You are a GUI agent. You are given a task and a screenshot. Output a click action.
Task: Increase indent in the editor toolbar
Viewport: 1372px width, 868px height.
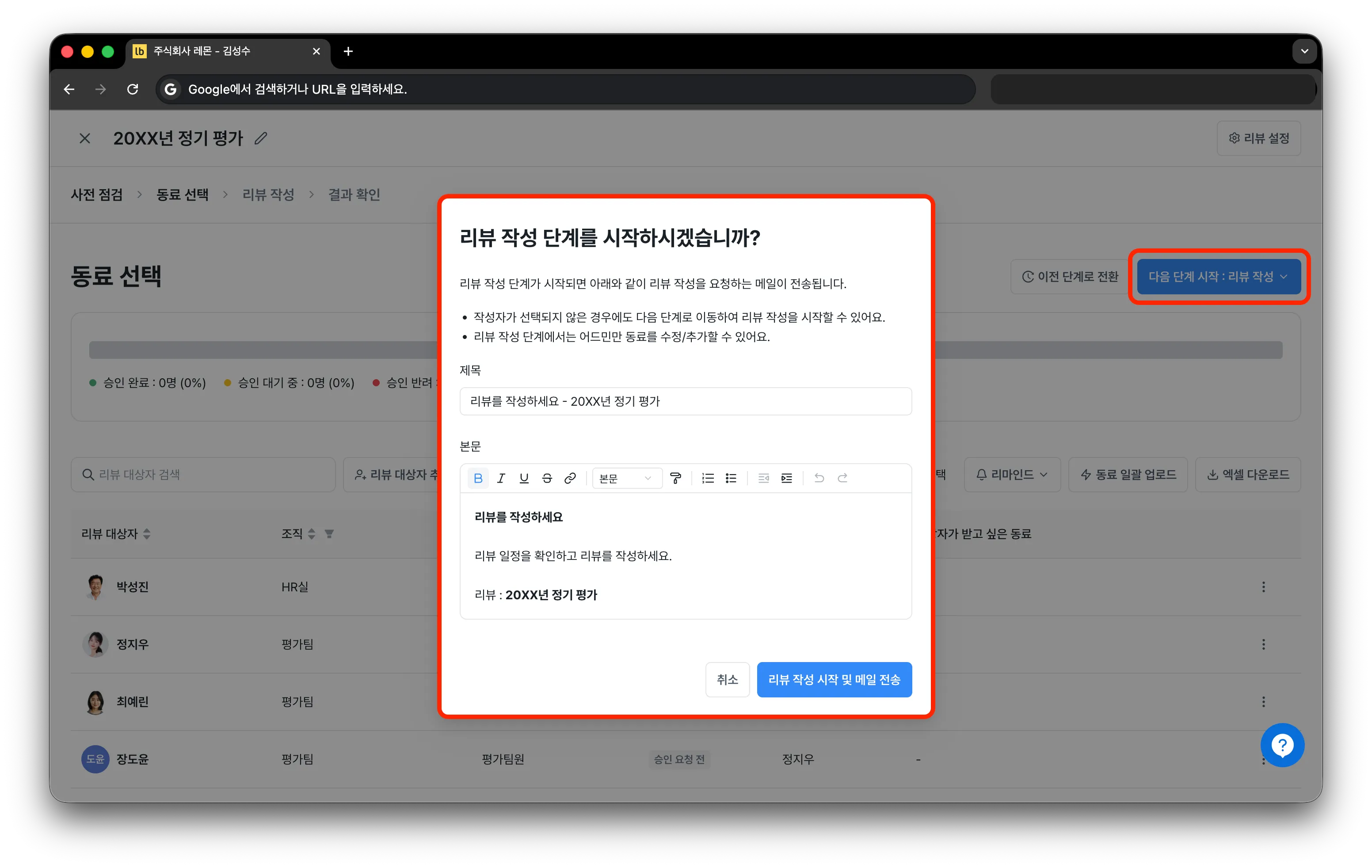[787, 478]
